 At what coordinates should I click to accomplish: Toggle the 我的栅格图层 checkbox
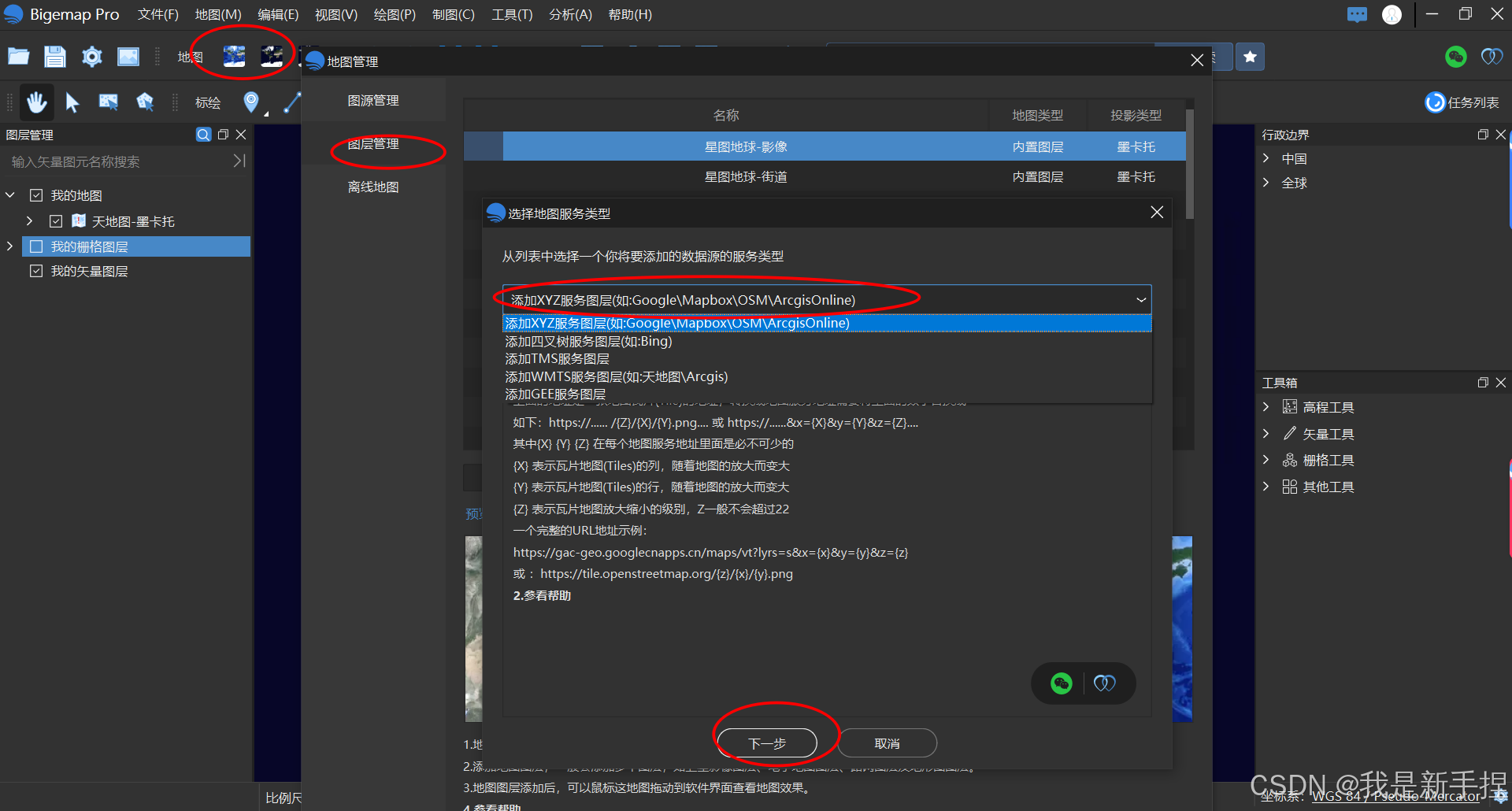(x=36, y=246)
